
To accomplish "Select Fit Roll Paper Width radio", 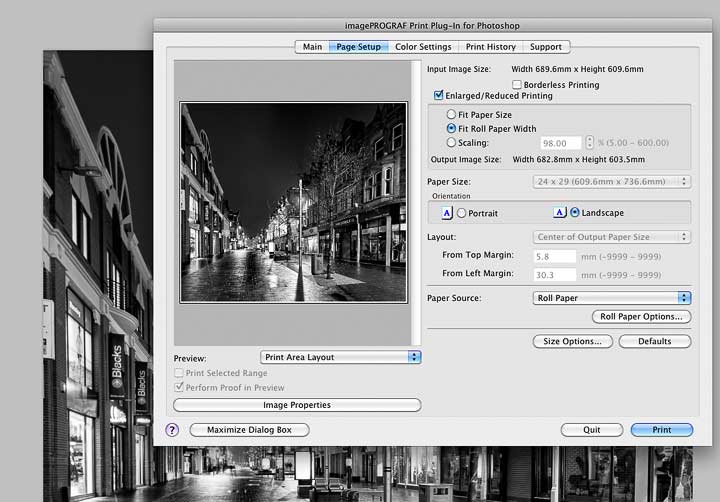I will (451, 129).
